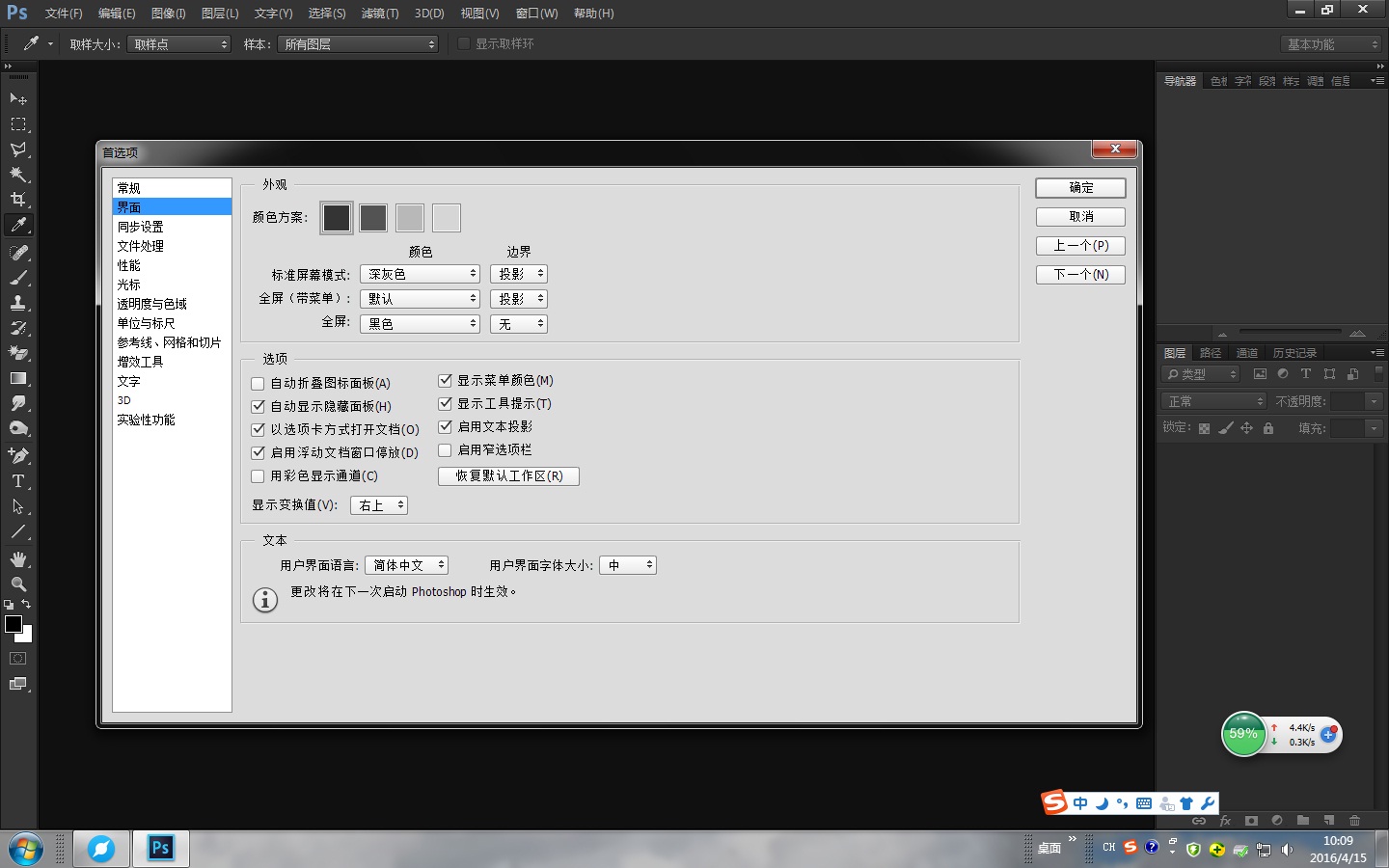This screenshot has height=868, width=1389.
Task: Open 取样大小 dropdown in options bar
Action: click(179, 44)
